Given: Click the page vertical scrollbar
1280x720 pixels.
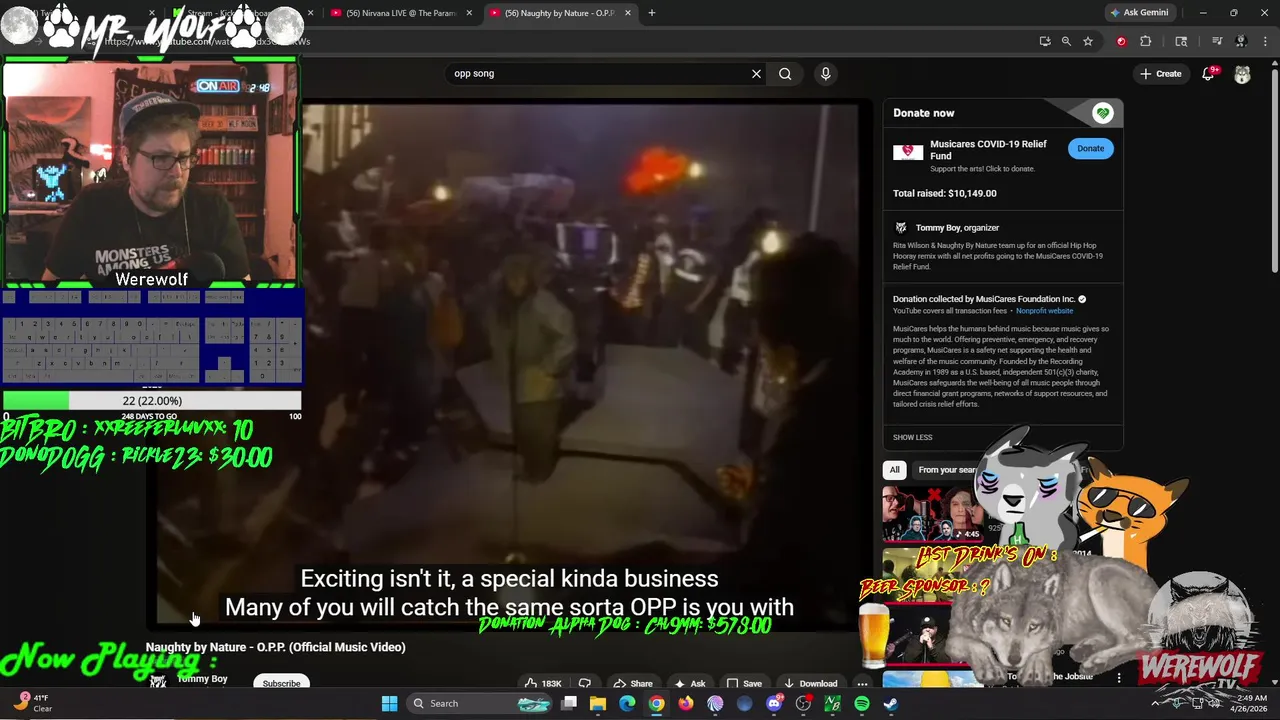Looking at the screenshot, I should (1274, 170).
